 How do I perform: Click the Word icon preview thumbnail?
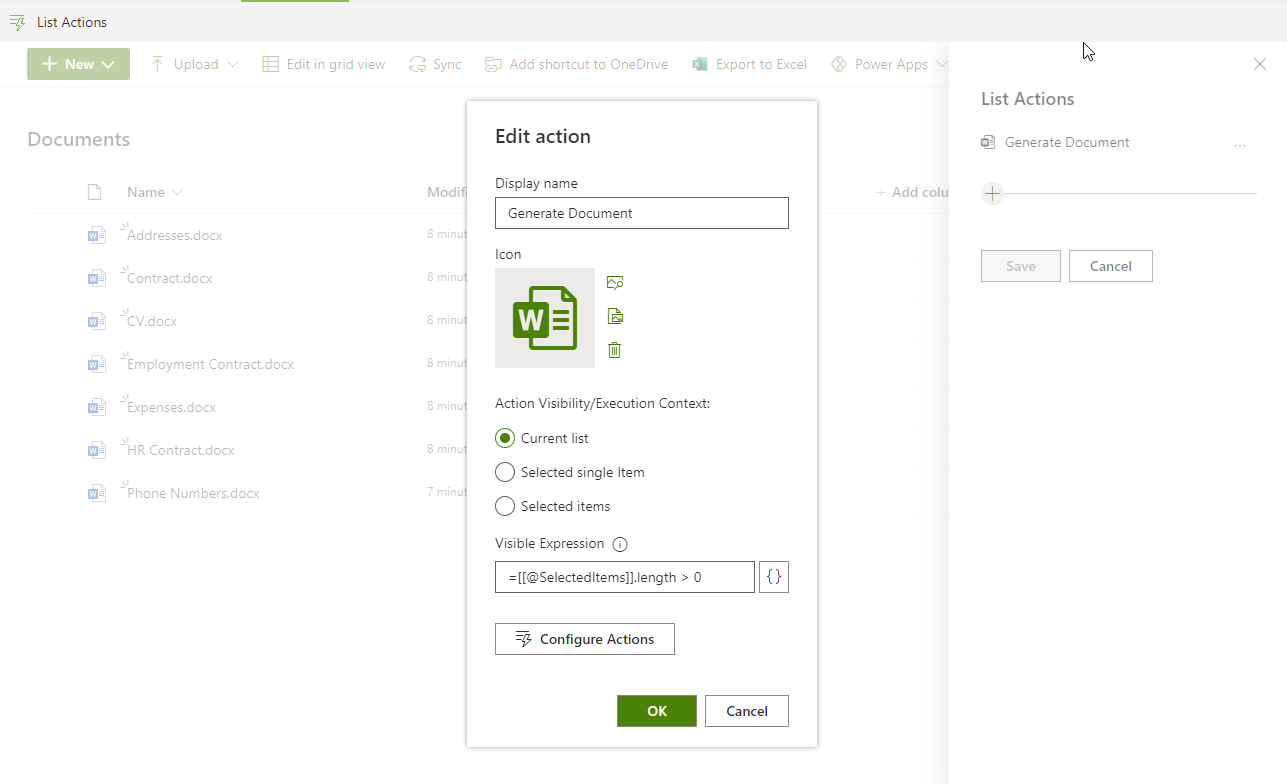[x=544, y=318]
